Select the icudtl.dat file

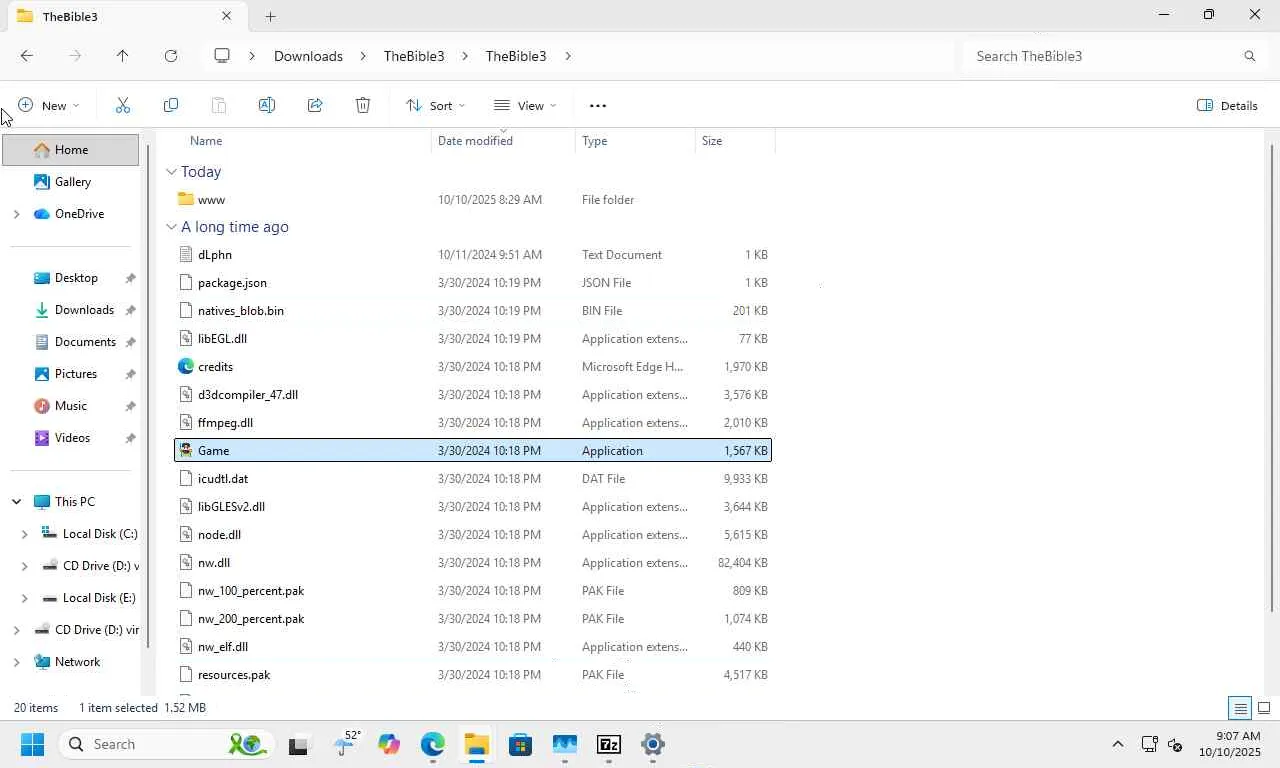[473, 479]
